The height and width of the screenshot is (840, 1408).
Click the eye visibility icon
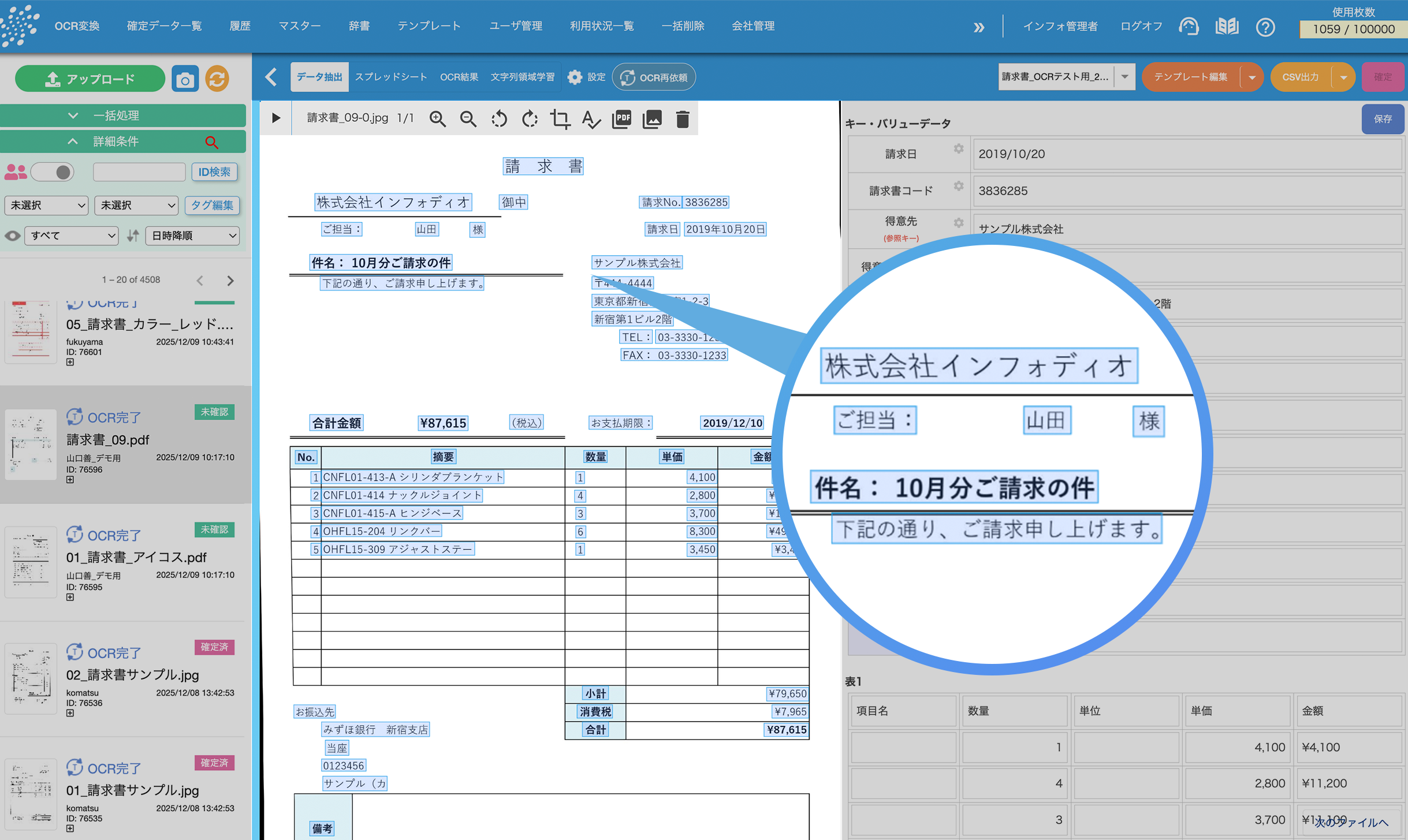tap(12, 236)
